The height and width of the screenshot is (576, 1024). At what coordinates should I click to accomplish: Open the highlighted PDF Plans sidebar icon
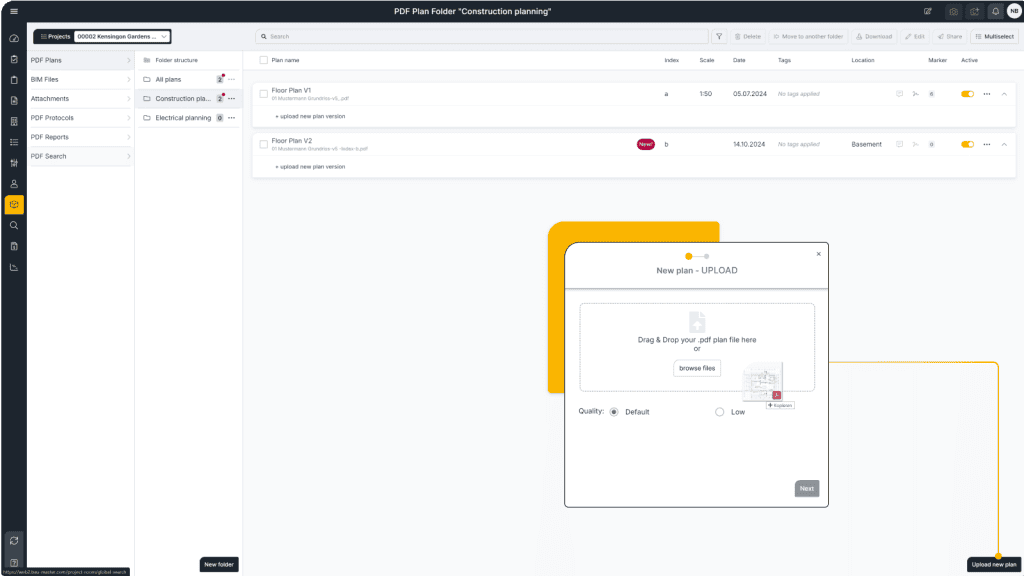pos(14,204)
